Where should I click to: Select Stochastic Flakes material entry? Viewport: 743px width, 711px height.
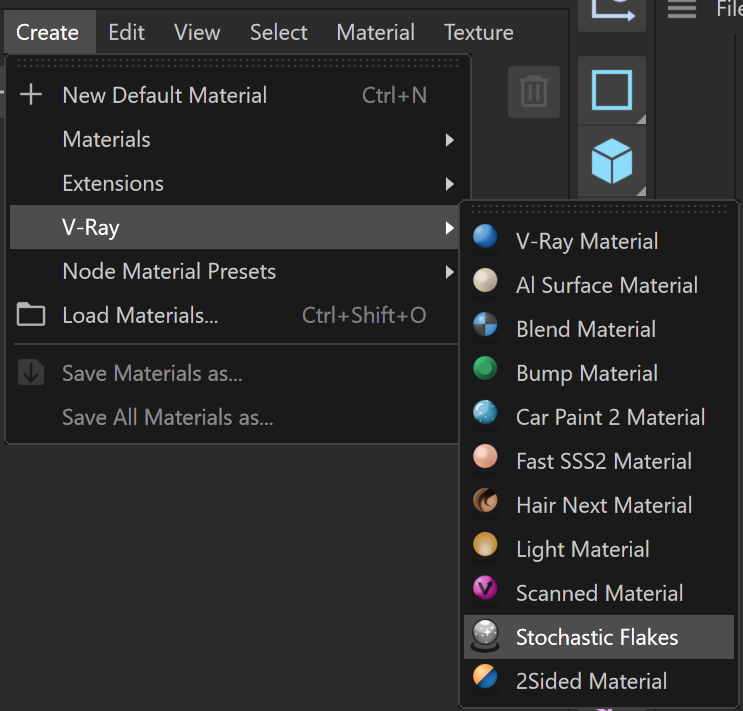599,637
